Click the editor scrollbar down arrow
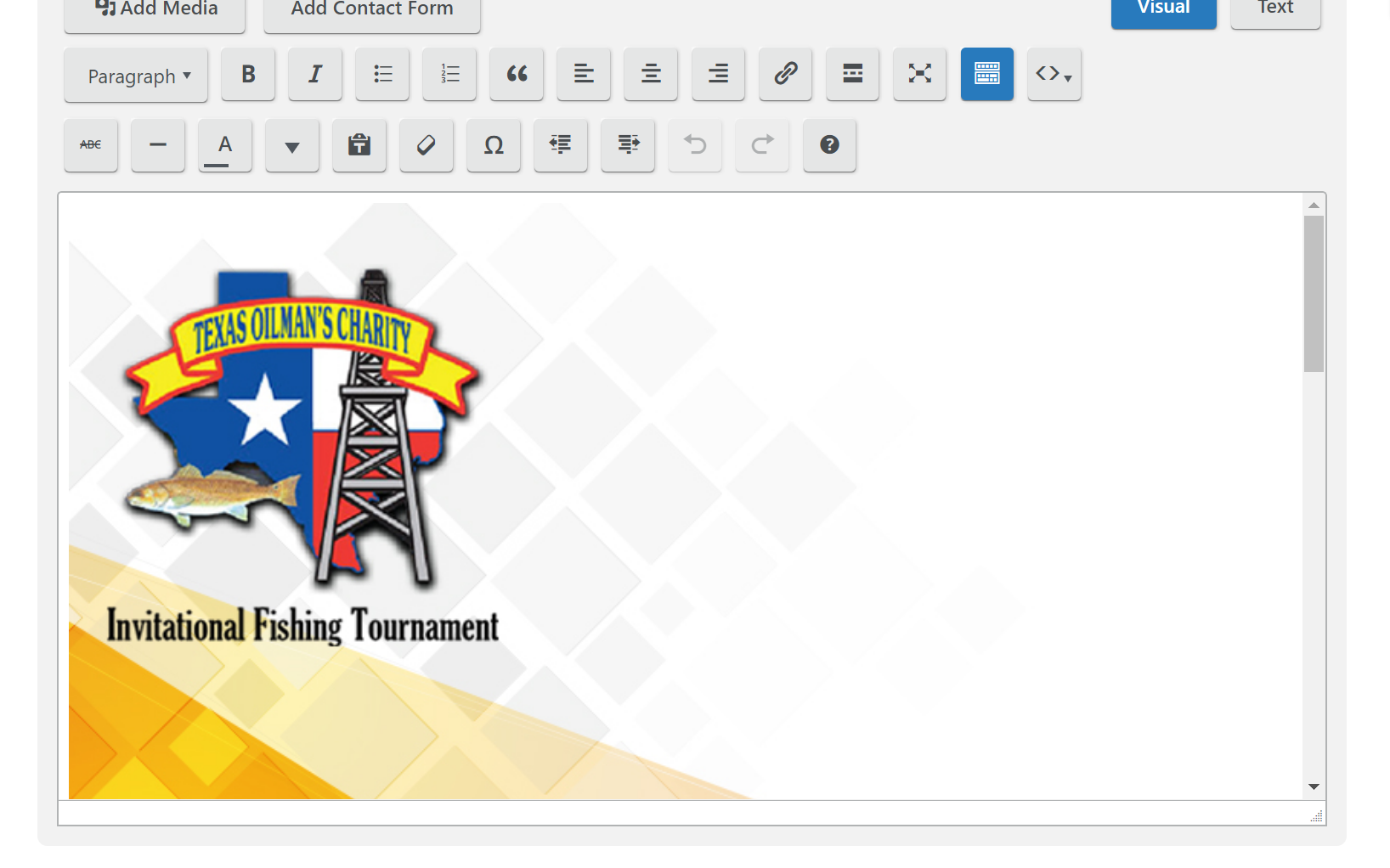This screenshot has width=1390, height=868. click(x=1314, y=787)
